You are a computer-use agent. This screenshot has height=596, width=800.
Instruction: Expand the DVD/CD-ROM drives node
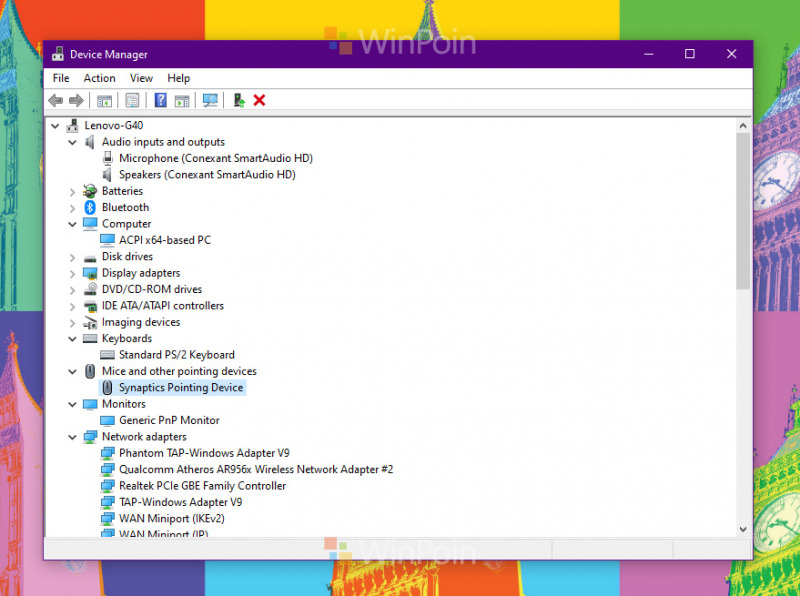72,290
